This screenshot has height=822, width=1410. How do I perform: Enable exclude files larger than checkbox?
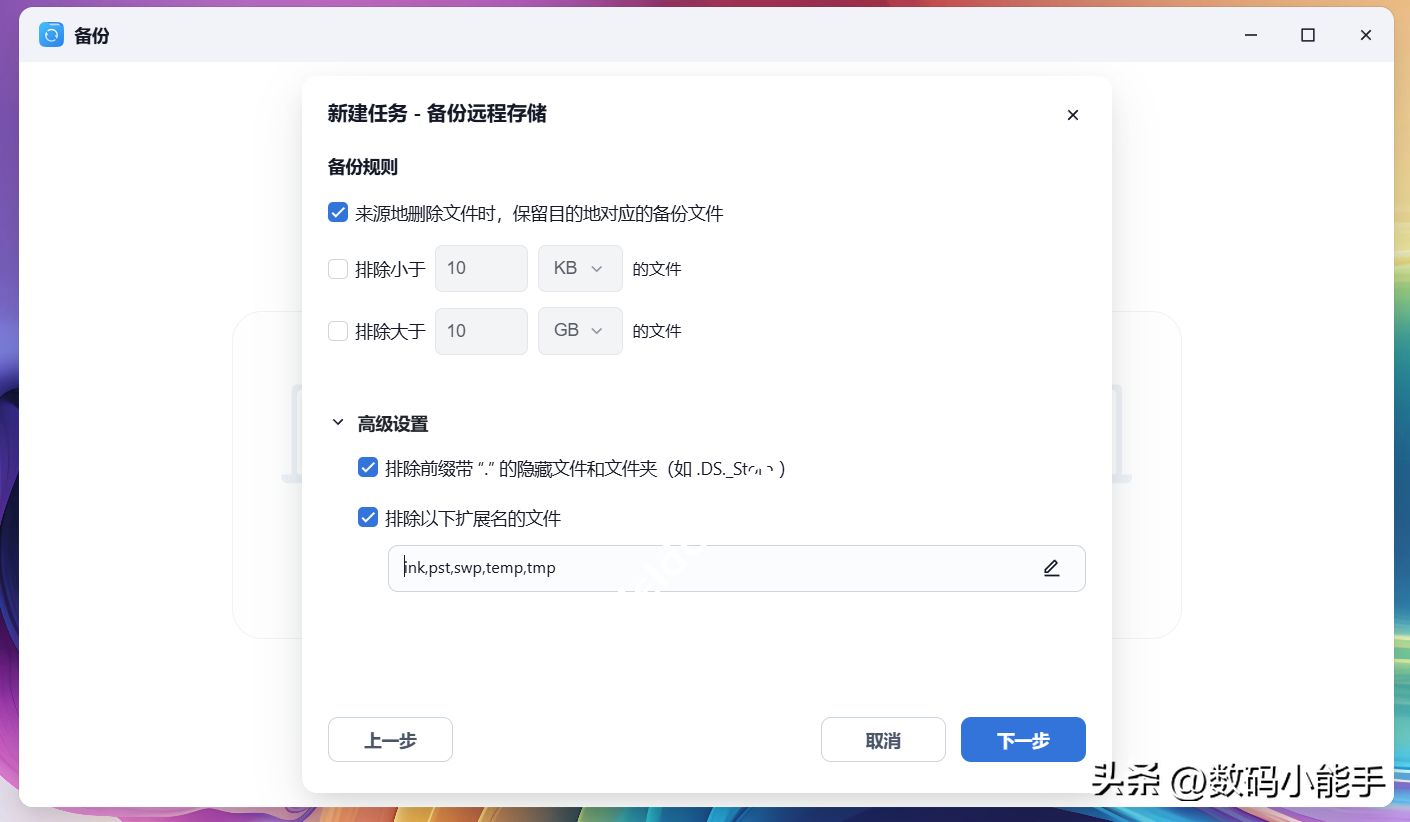(338, 331)
